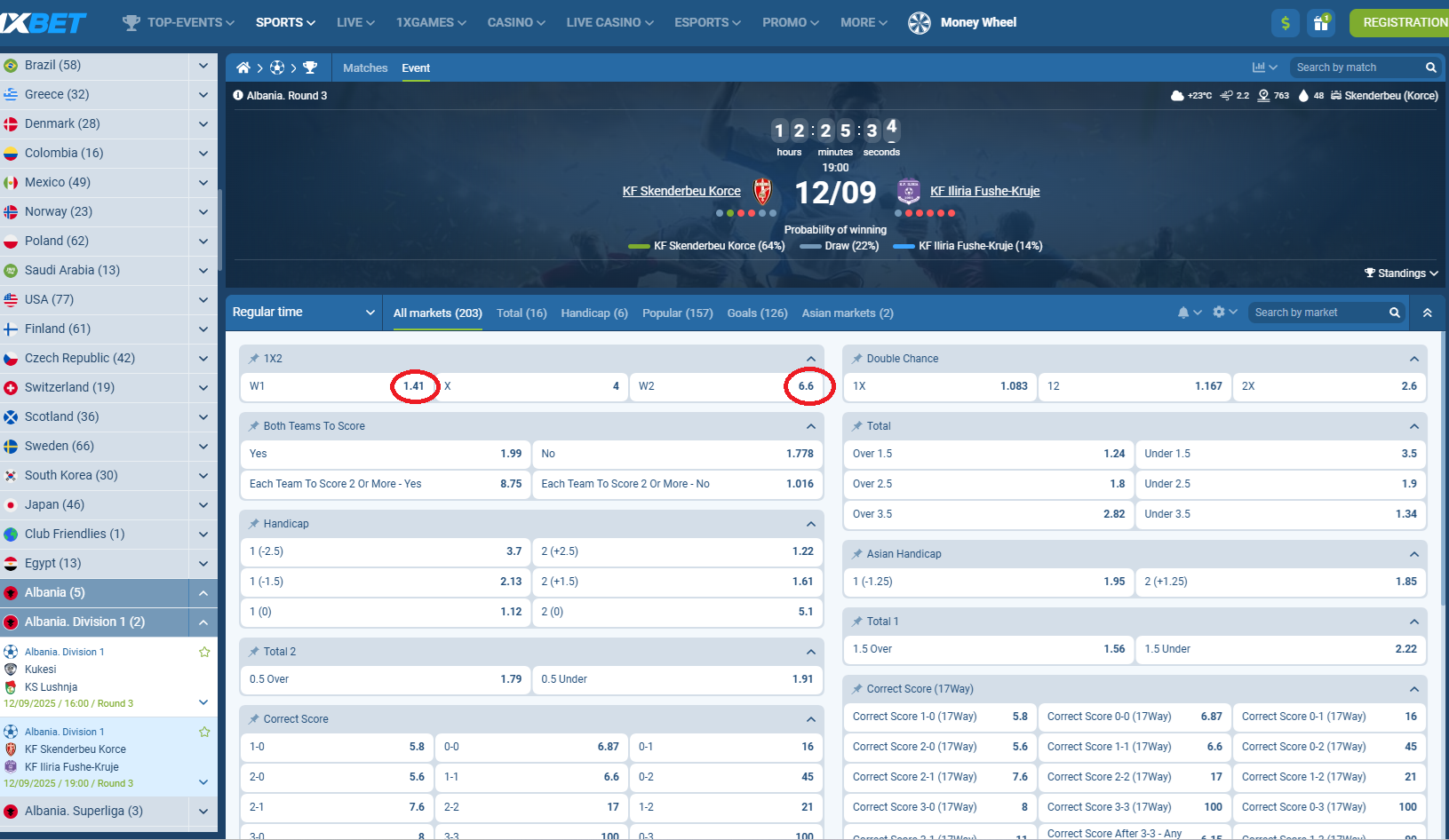This screenshot has height=840, width=1449.
Task: Pick Double Chance 1X at 1.083
Action: pos(940,386)
